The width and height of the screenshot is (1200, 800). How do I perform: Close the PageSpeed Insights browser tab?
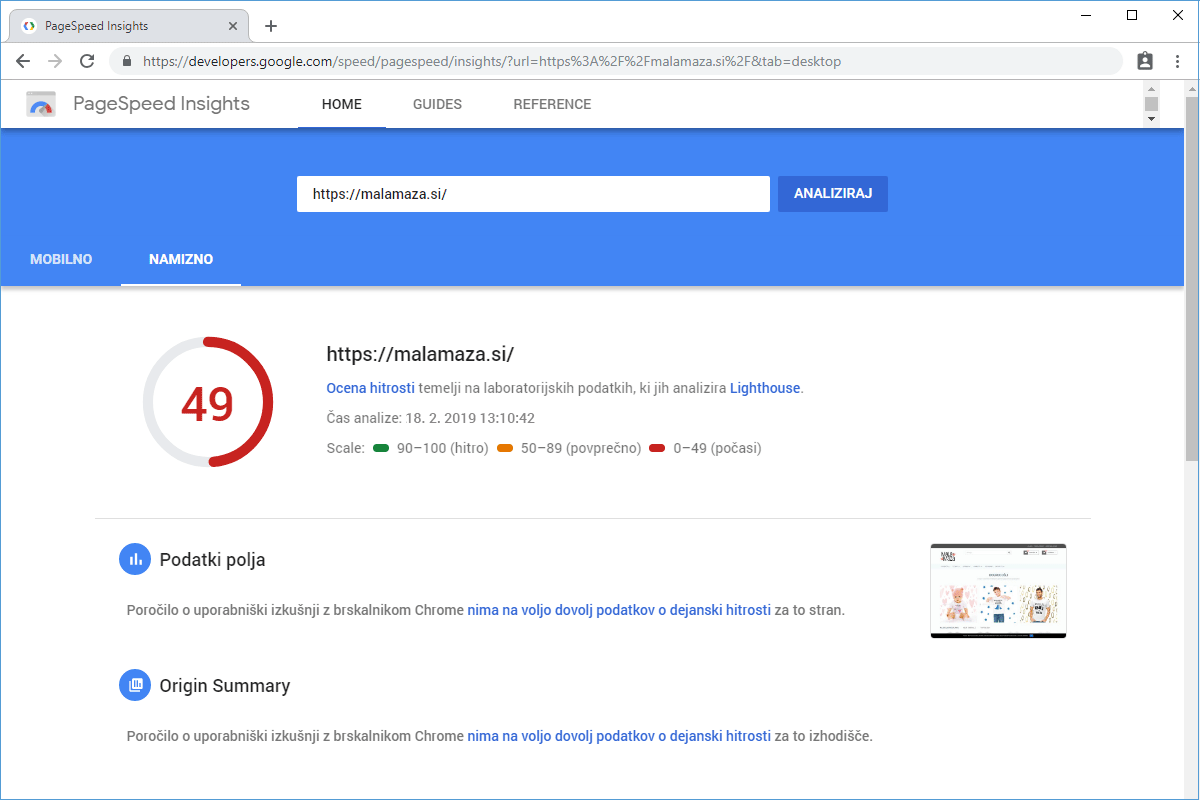pyautogui.click(x=233, y=26)
